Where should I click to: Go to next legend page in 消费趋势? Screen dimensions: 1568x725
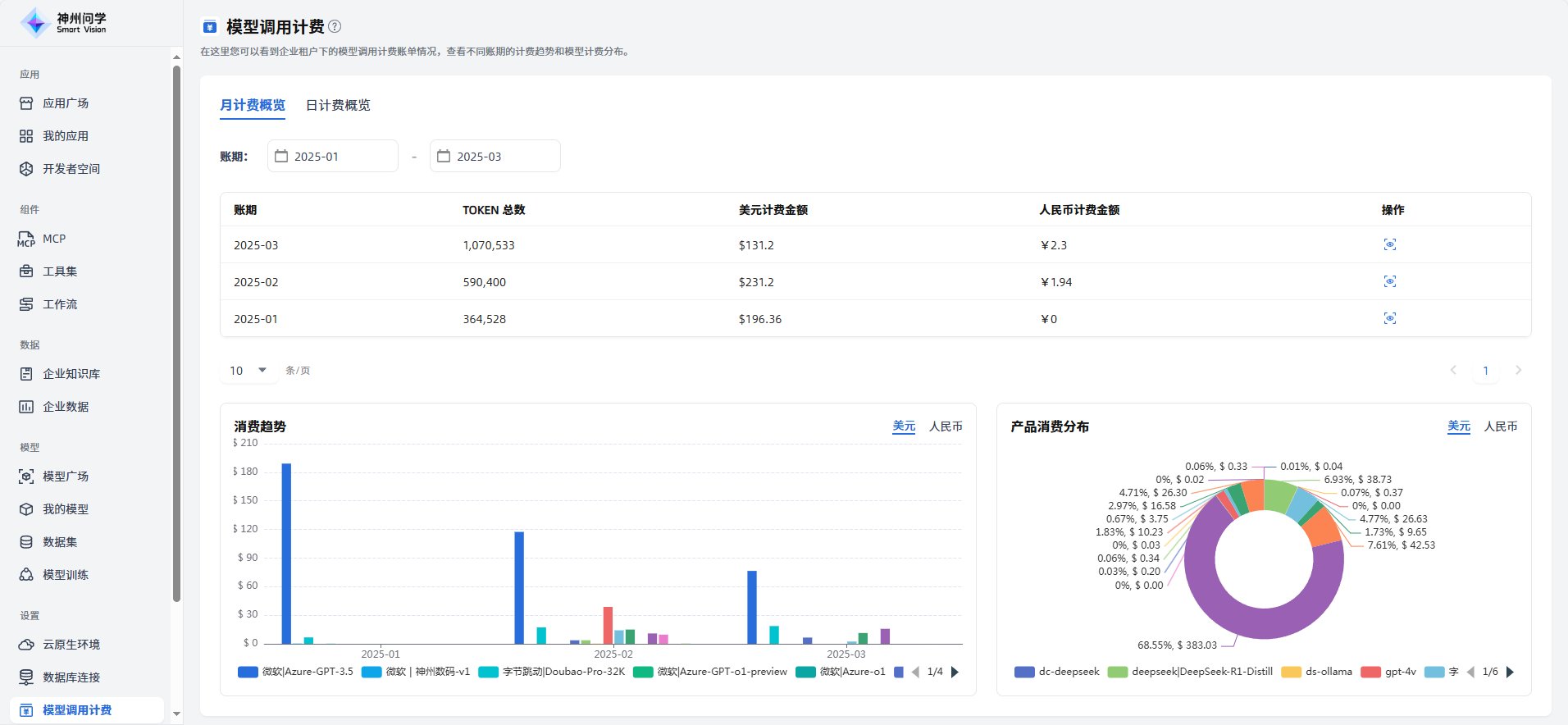point(955,672)
